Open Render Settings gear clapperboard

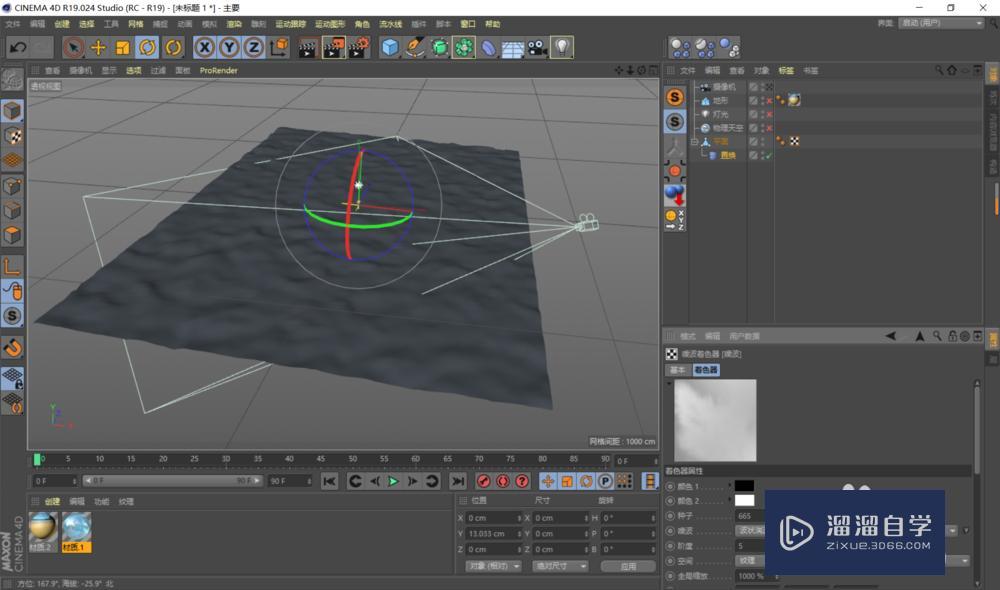[359, 47]
